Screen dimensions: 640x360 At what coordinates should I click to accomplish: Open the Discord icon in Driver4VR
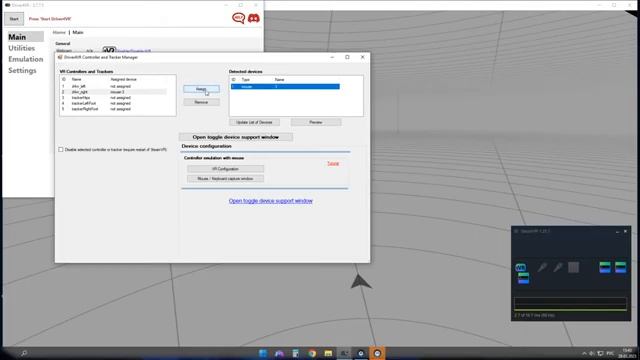point(253,18)
